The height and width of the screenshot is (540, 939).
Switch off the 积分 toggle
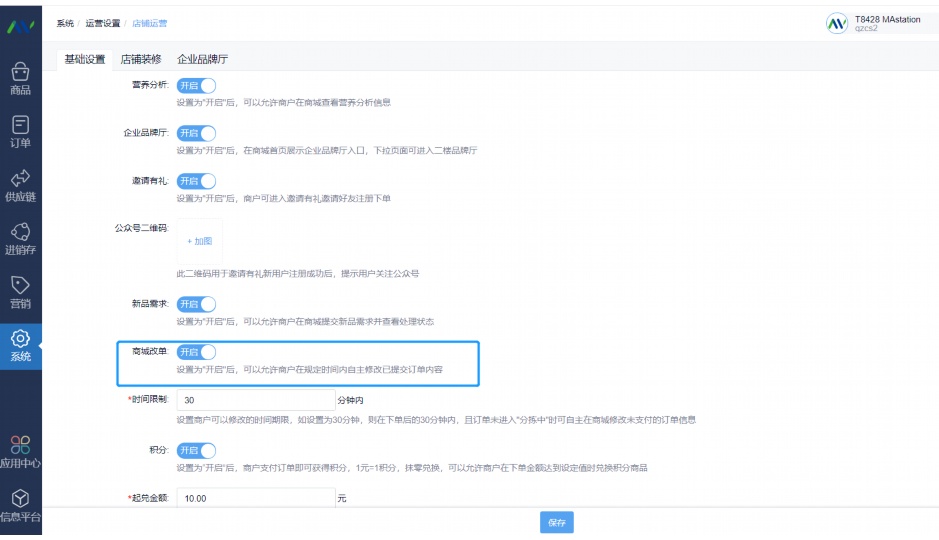(x=196, y=451)
